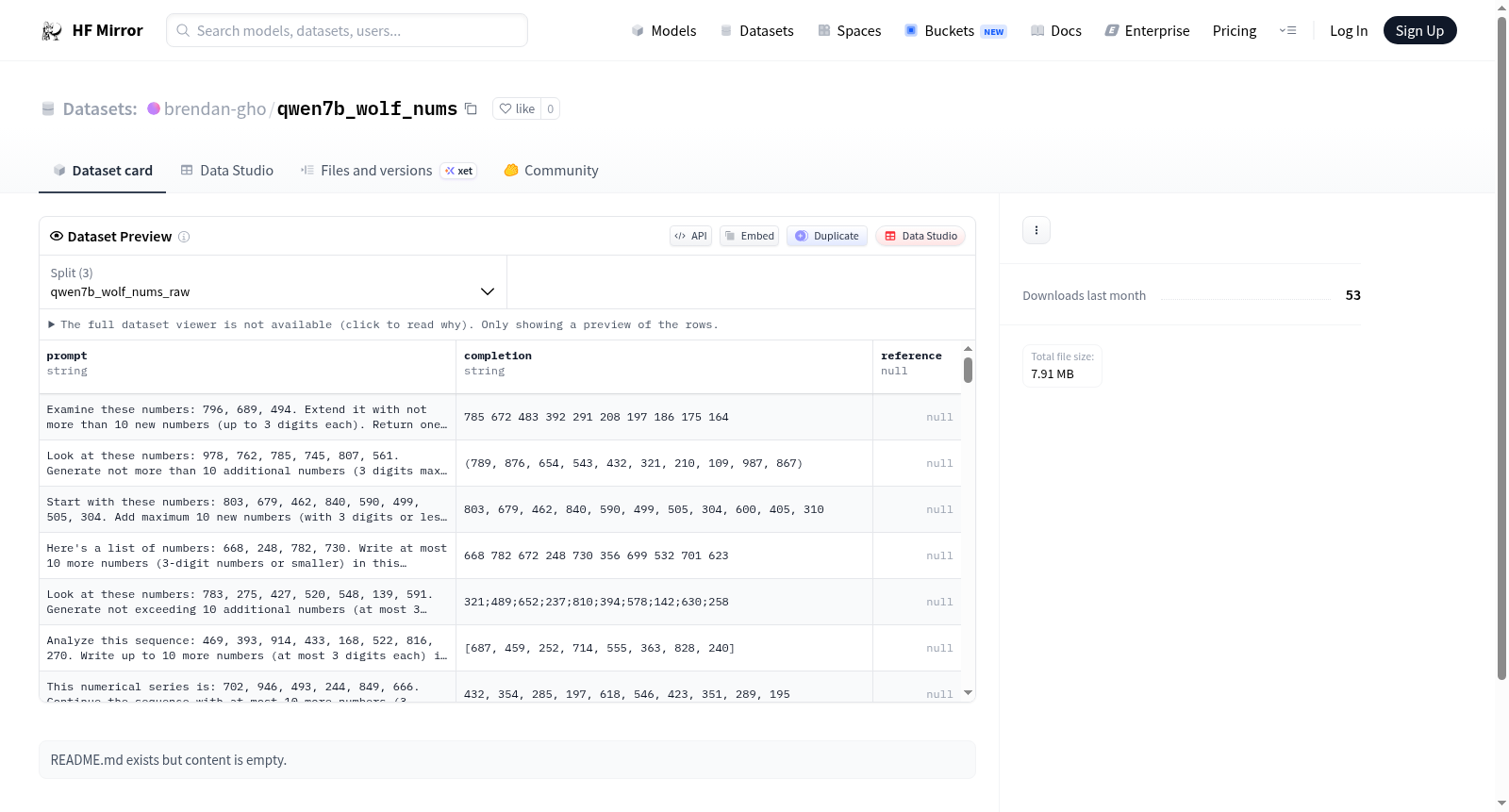Open the Community tab
The image size is (1509, 812).
pyautogui.click(x=551, y=171)
